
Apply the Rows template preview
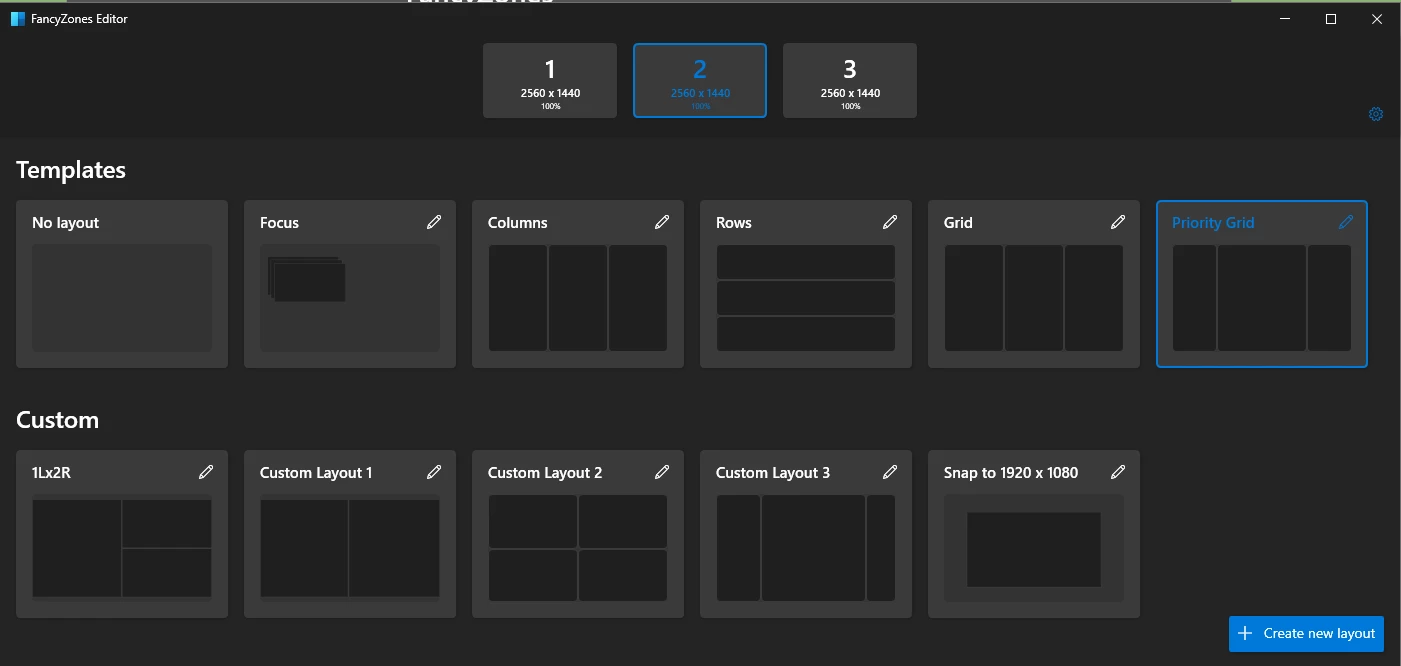tap(806, 298)
